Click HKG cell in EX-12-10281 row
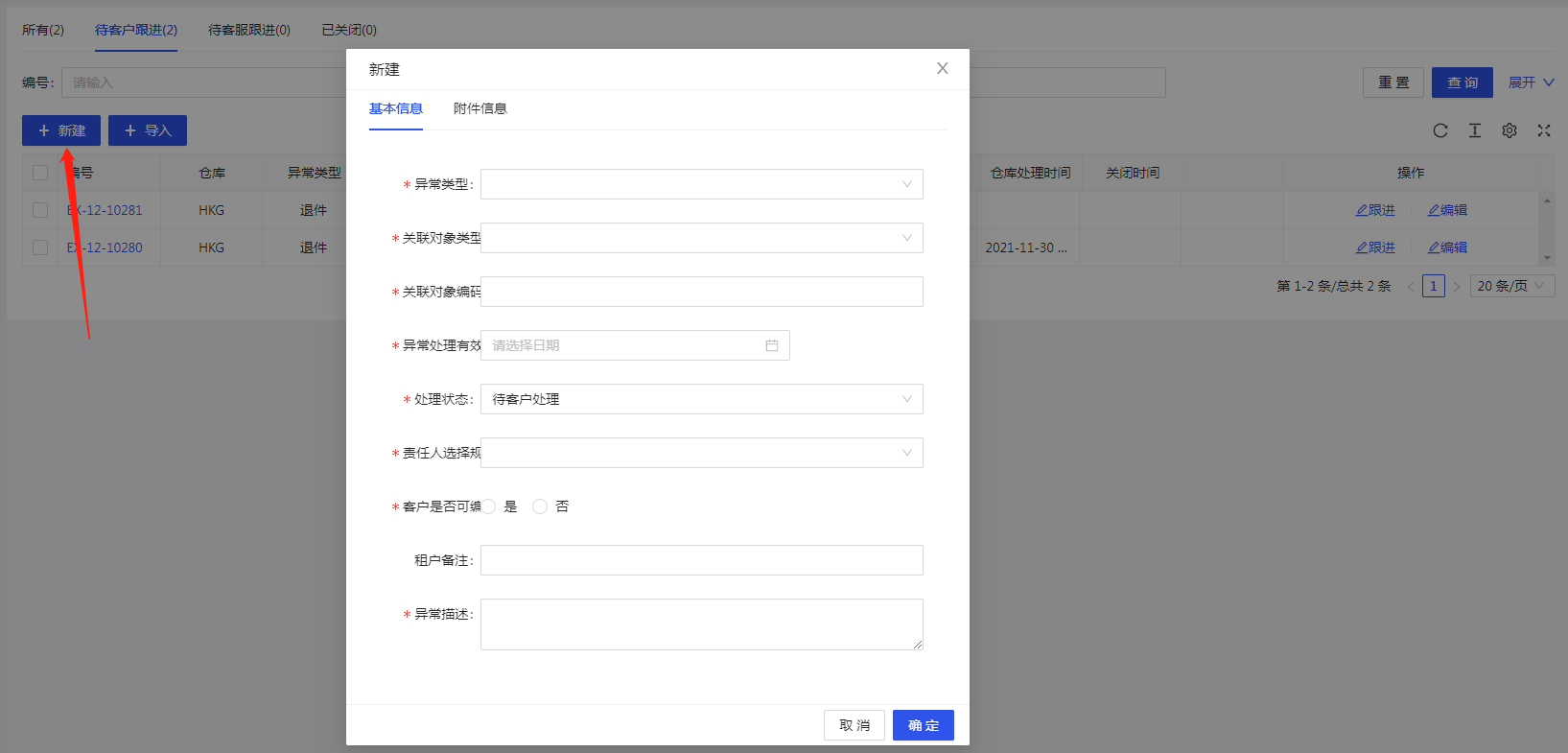The height and width of the screenshot is (753, 1568). click(x=212, y=210)
